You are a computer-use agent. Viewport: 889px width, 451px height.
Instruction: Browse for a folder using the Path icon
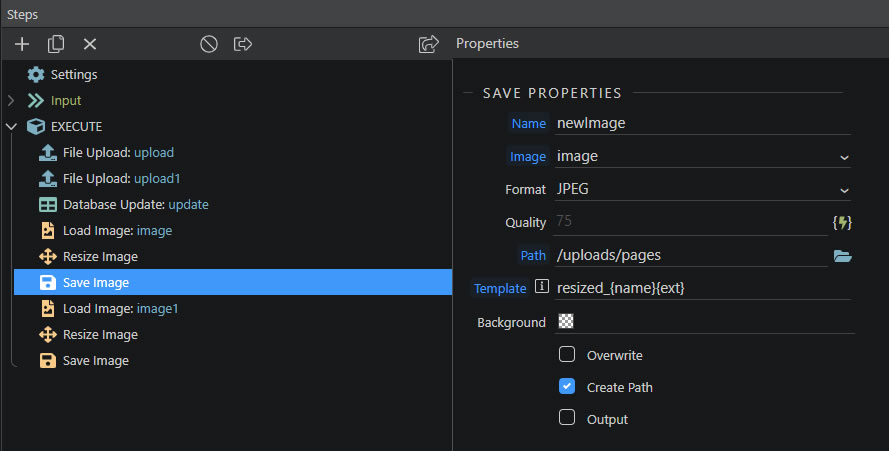pos(843,256)
